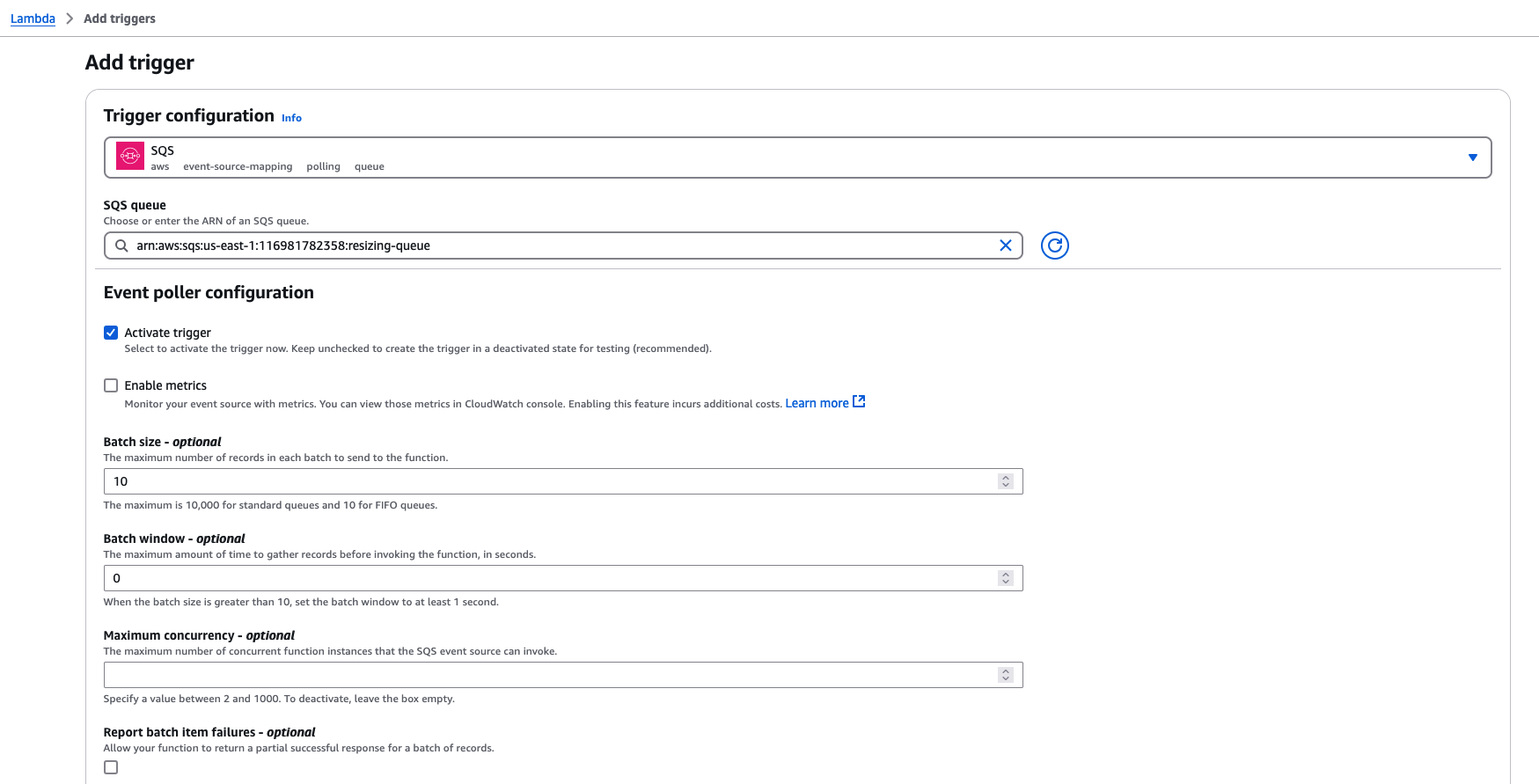Refresh the SQS queue list
This screenshot has width=1539, height=784.
coord(1054,245)
